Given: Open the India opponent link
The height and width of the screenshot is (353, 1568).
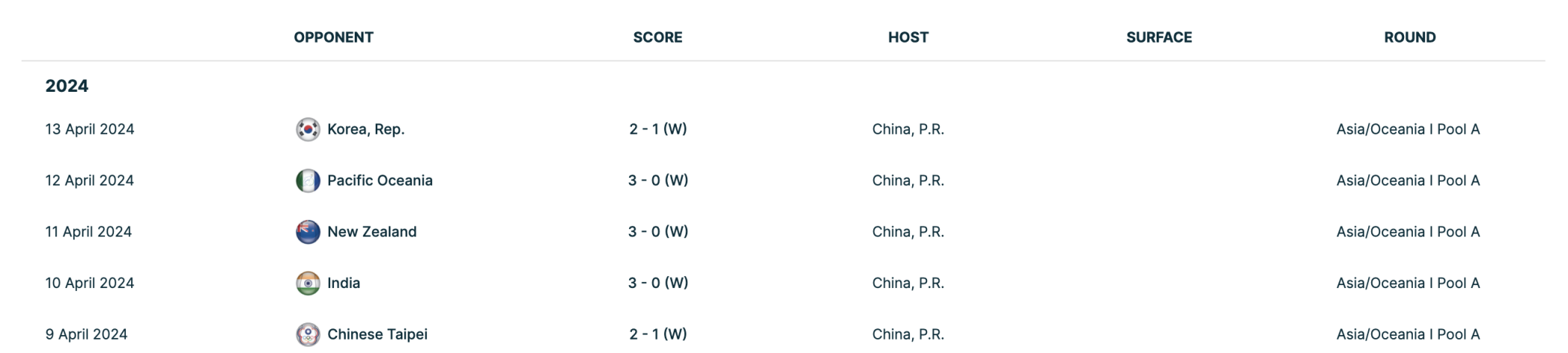Looking at the screenshot, I should pos(344,284).
